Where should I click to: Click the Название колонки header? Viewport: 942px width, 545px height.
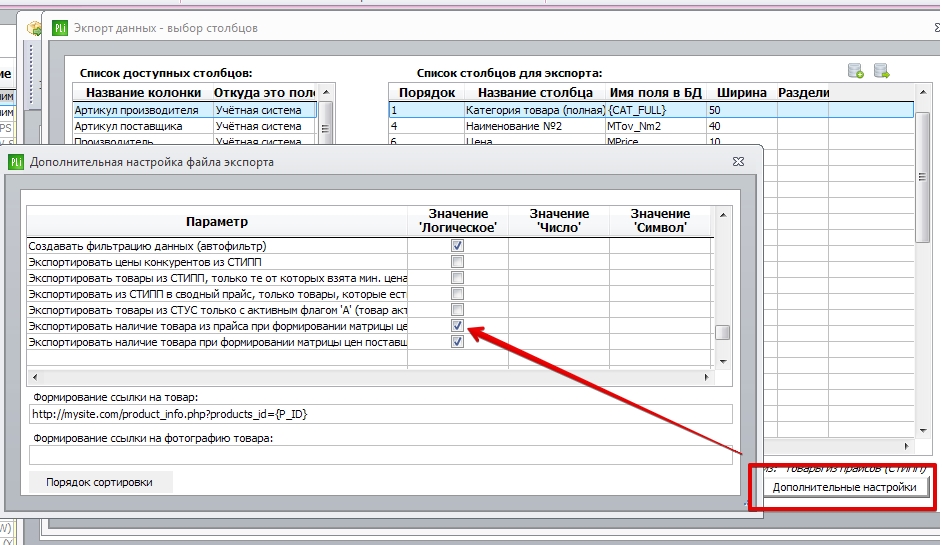[143, 93]
